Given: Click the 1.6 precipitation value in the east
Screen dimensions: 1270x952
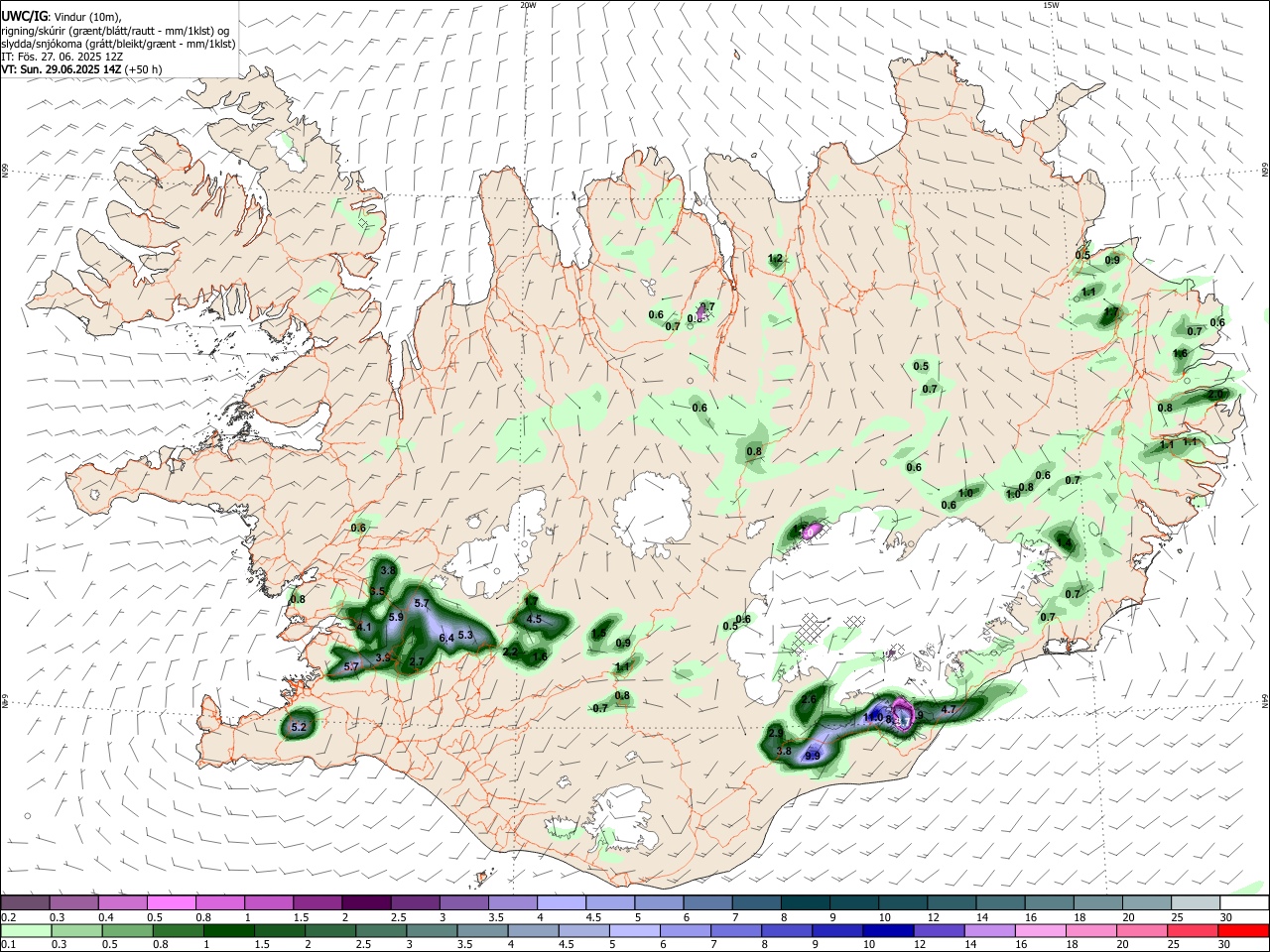Looking at the screenshot, I should pyautogui.click(x=1180, y=354).
